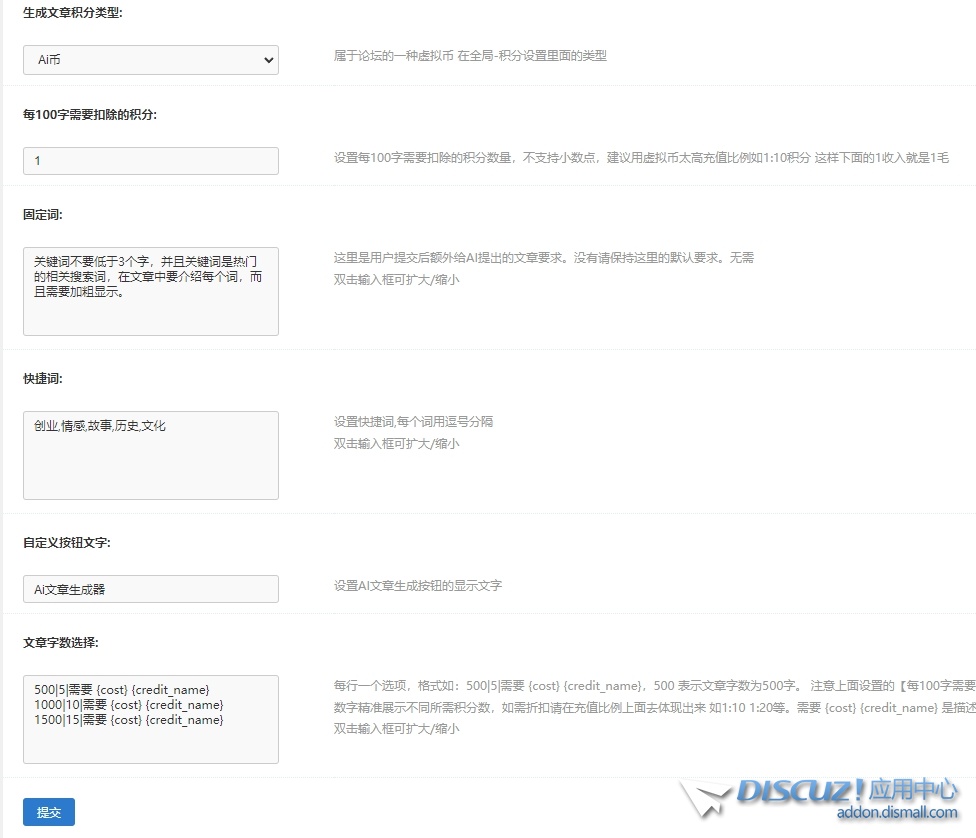Click the virtual currency type description text
Viewport: 976px width, 838px height.
click(x=470, y=56)
